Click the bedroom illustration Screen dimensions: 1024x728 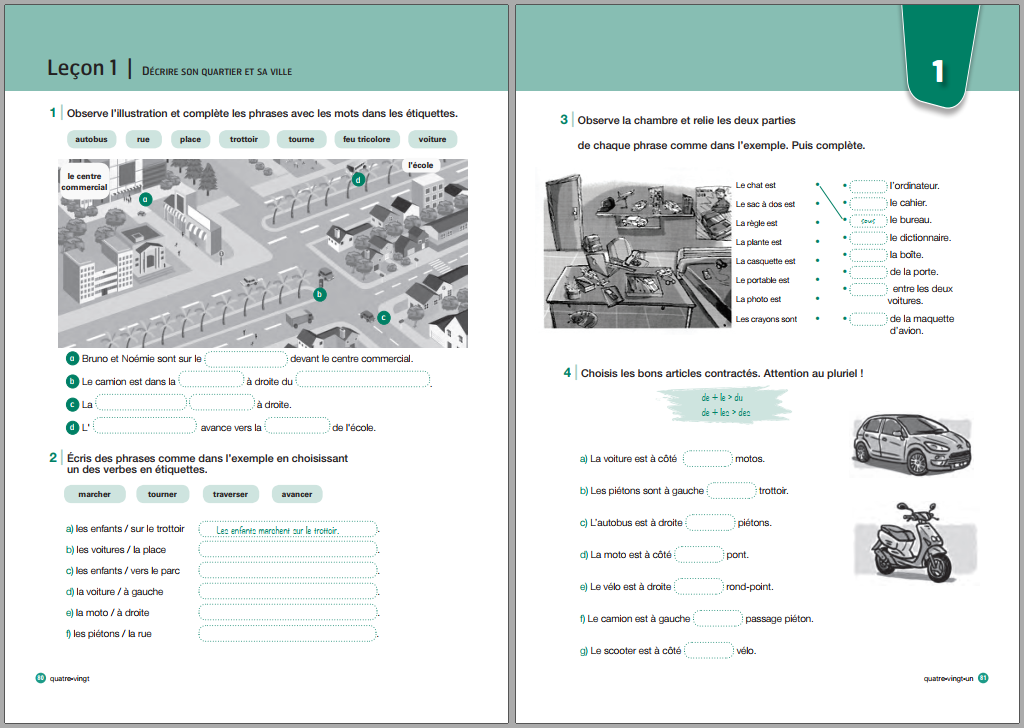click(637, 249)
